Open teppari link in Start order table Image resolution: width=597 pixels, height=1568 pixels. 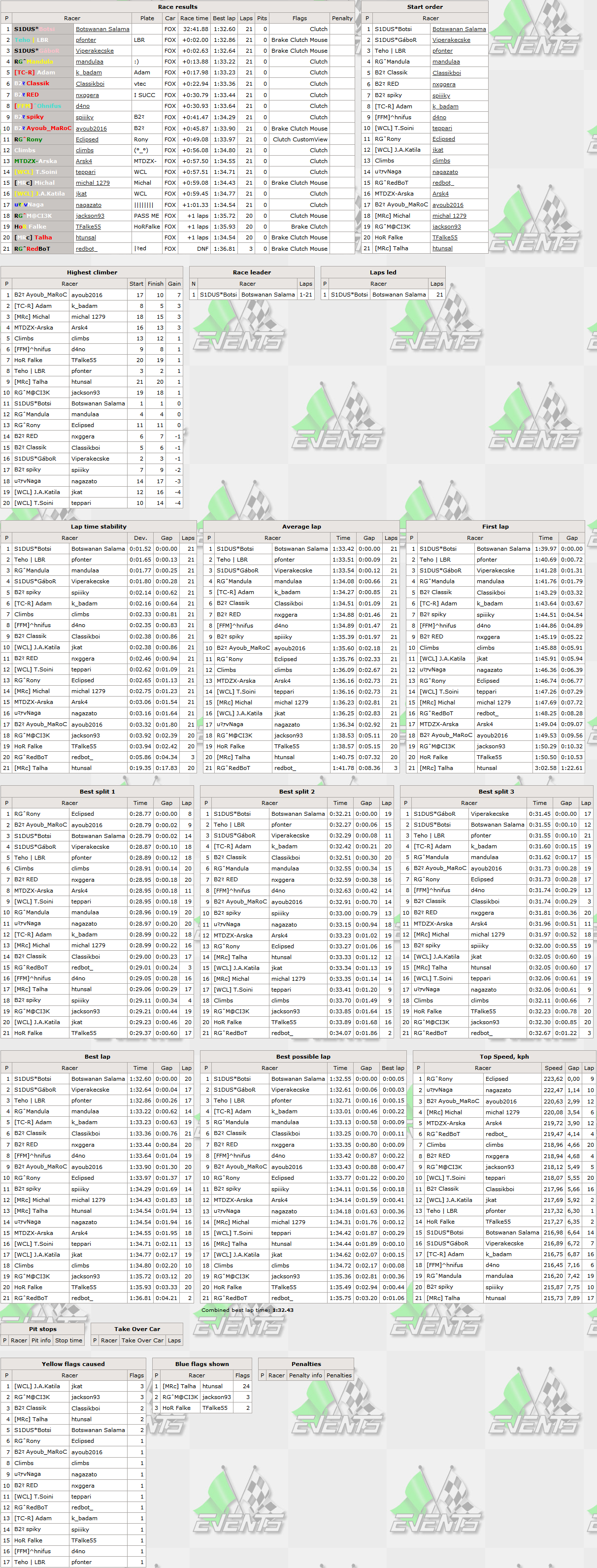click(x=442, y=129)
